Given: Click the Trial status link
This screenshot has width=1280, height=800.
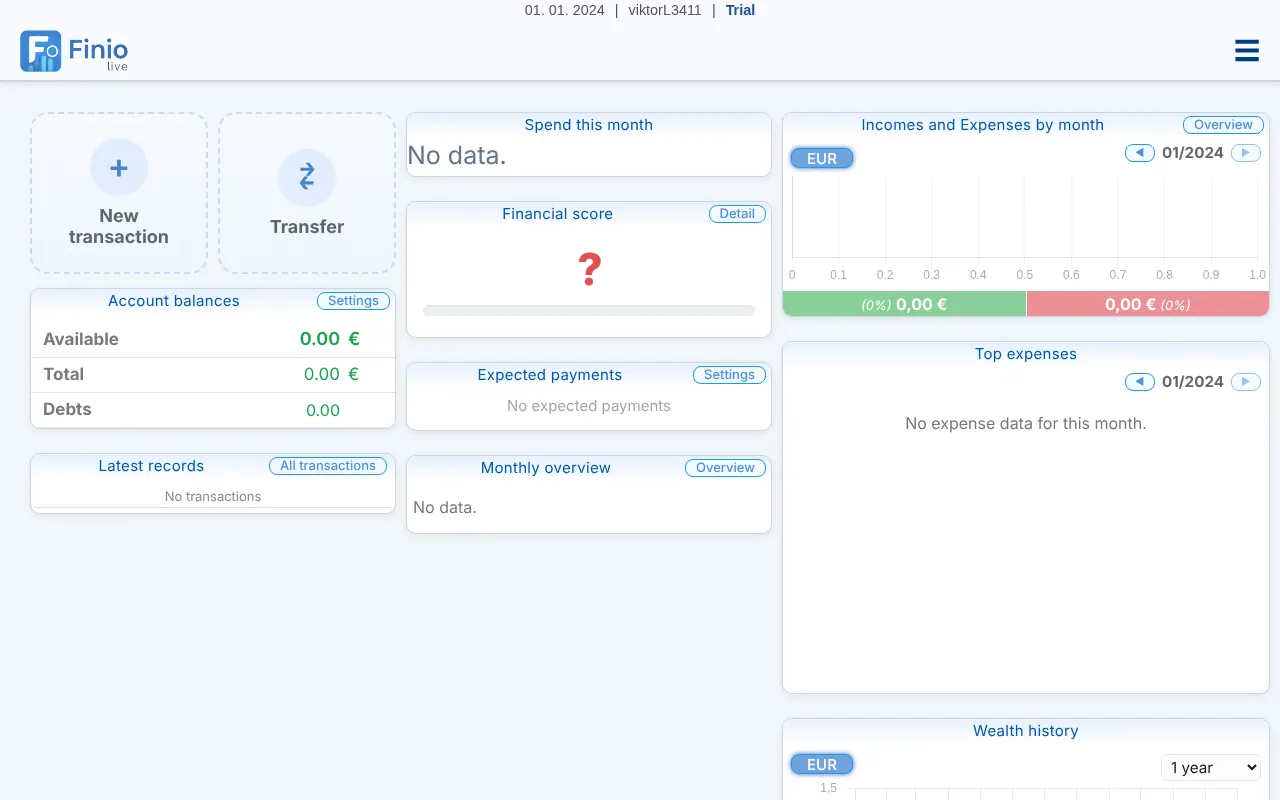Looking at the screenshot, I should tap(740, 10).
